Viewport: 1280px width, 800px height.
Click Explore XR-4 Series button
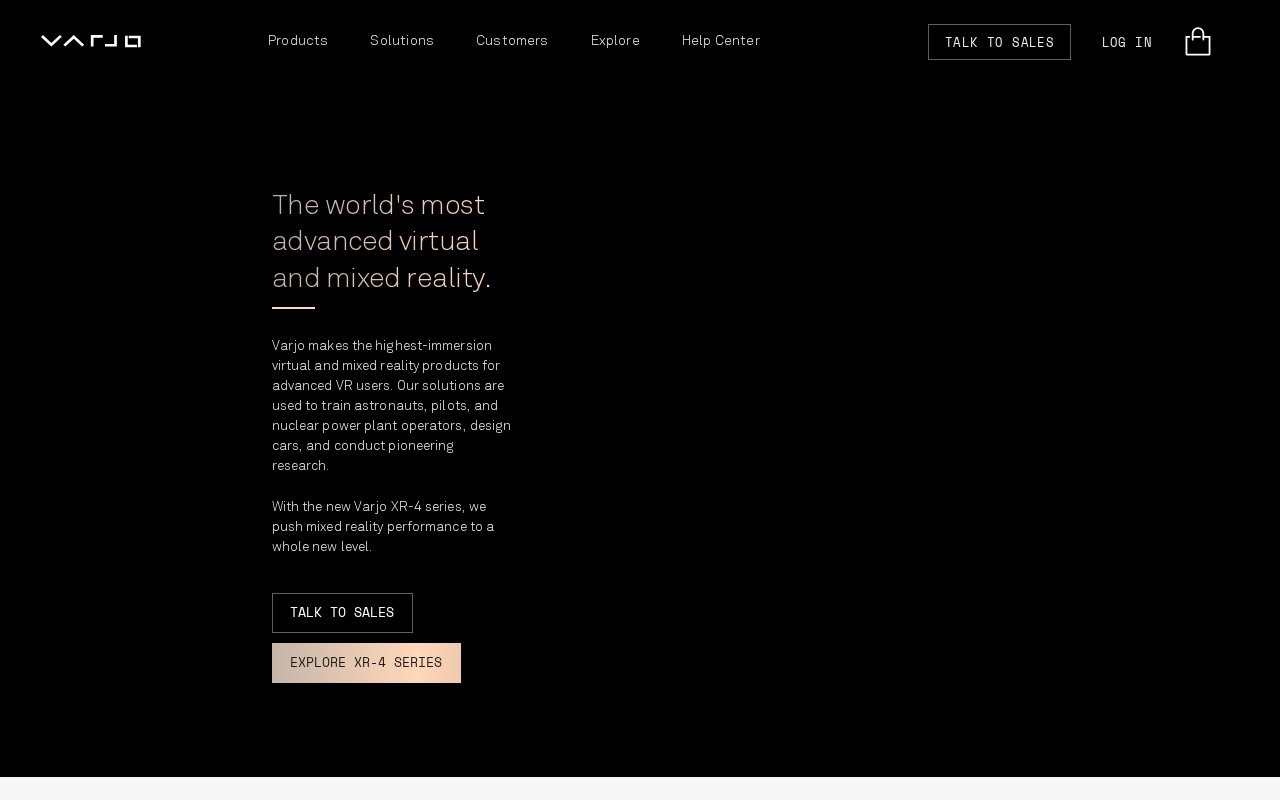366,663
